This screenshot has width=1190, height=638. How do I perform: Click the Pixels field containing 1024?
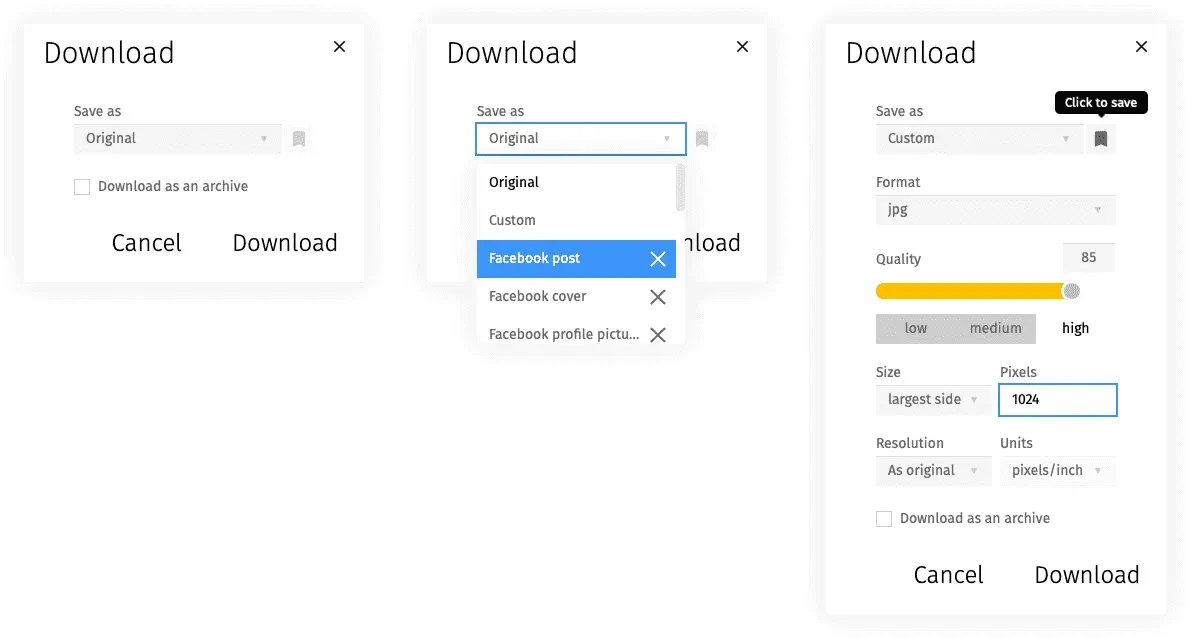1058,400
